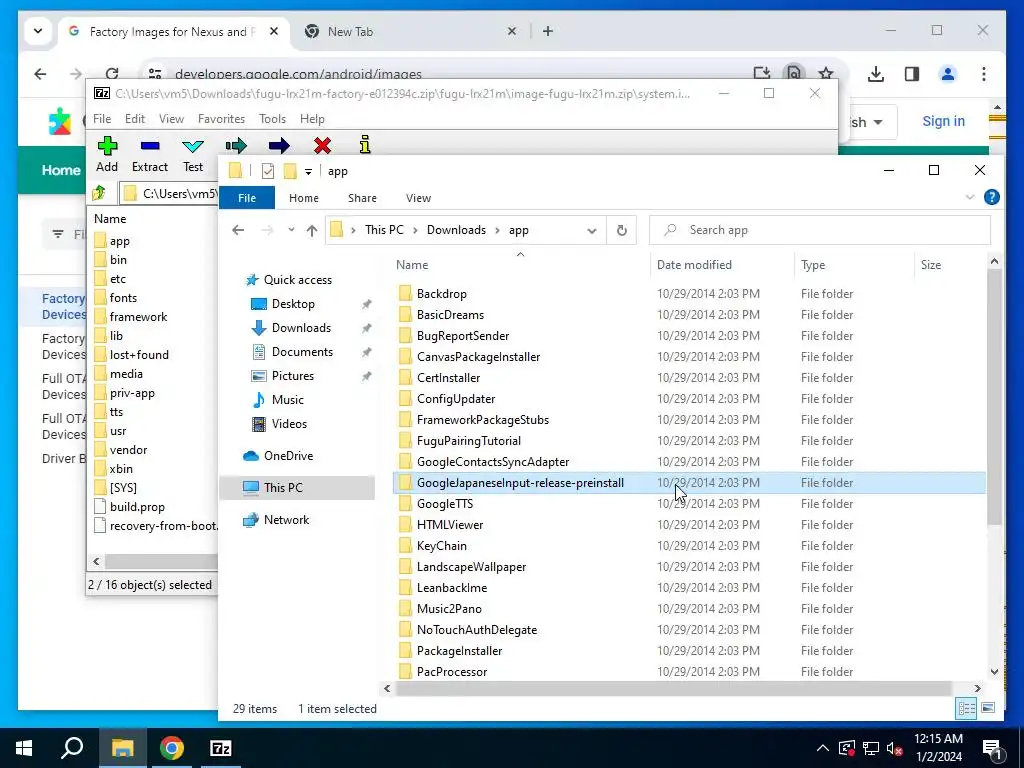This screenshot has width=1024, height=768.
Task: Click the Explorer help question mark icon
Action: [x=991, y=197]
